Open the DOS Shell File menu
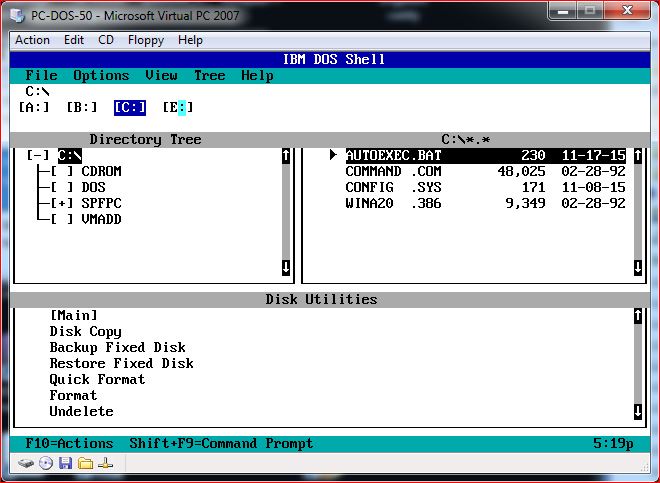This screenshot has height=483, width=660. (x=41, y=75)
